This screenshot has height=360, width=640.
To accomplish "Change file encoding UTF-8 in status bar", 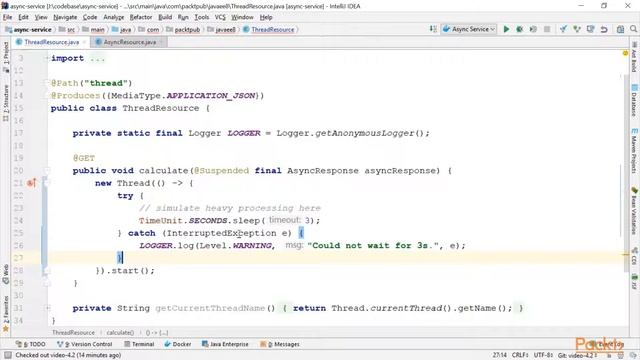I will point(543,355).
